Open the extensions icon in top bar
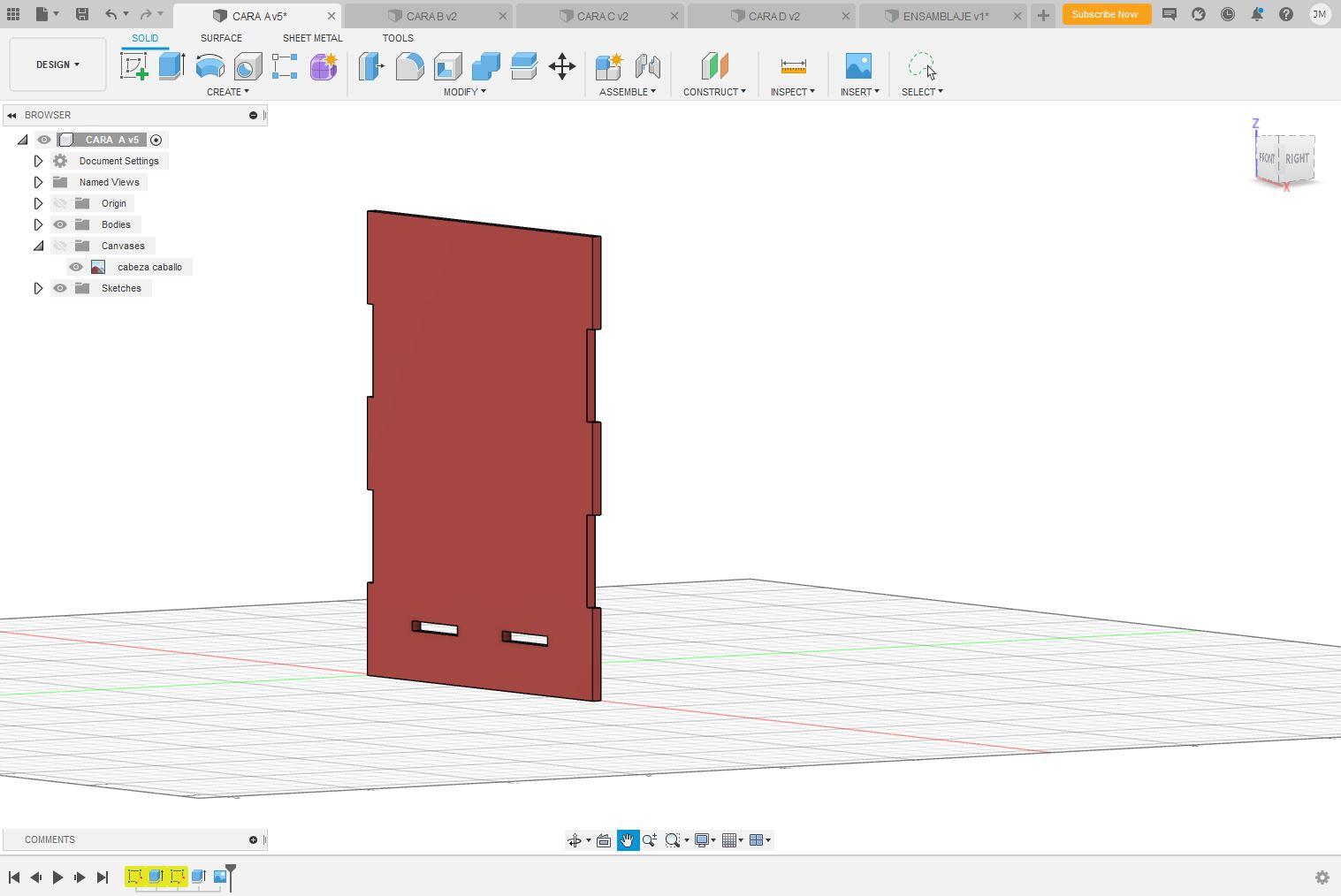 click(x=1199, y=14)
